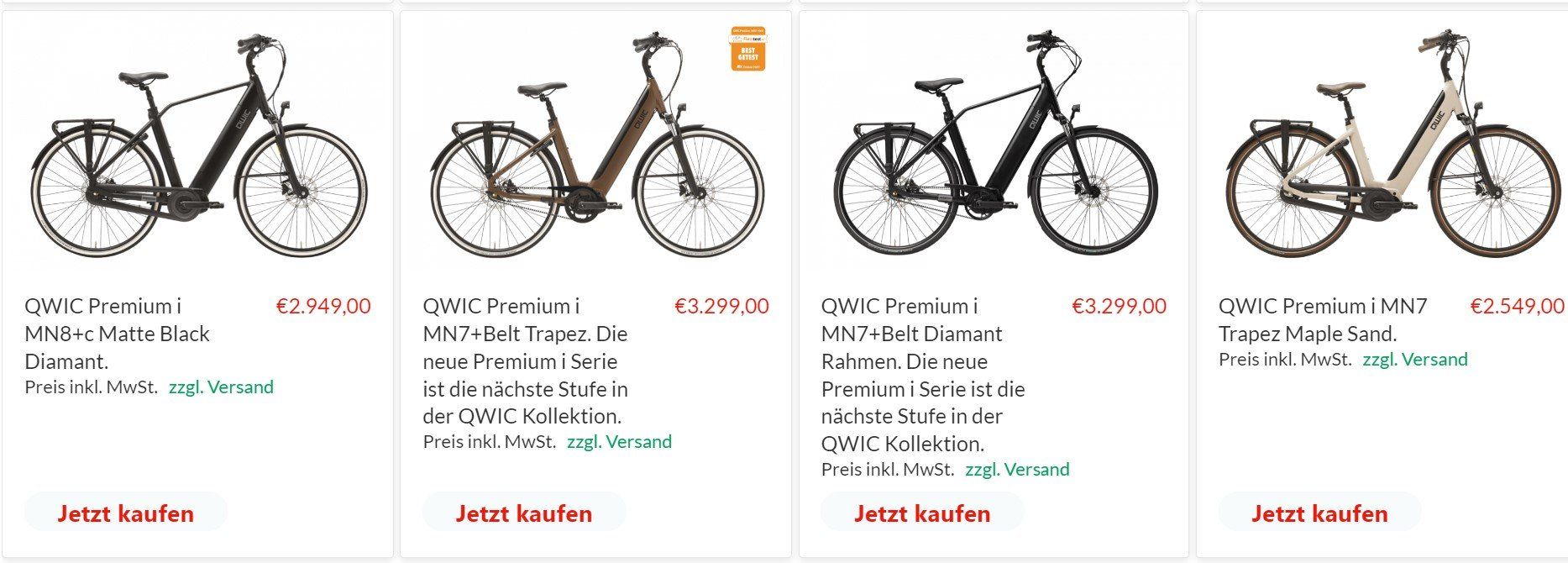1568x563 pixels.
Task: Open zzgl. Versand link for Matte Black bike
Action: click(x=221, y=387)
